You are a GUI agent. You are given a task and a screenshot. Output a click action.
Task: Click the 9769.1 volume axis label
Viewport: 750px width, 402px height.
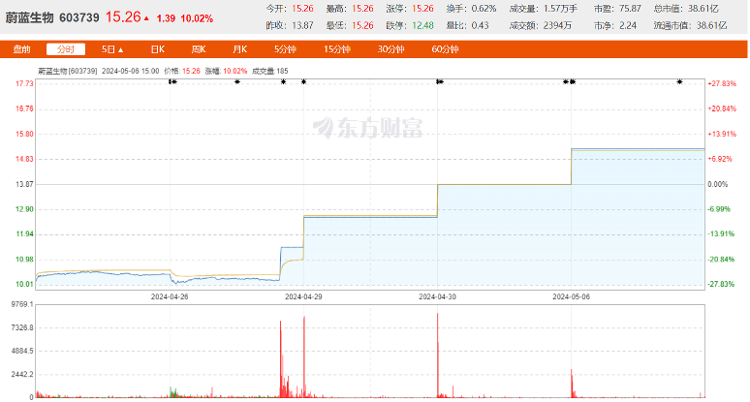coord(22,304)
